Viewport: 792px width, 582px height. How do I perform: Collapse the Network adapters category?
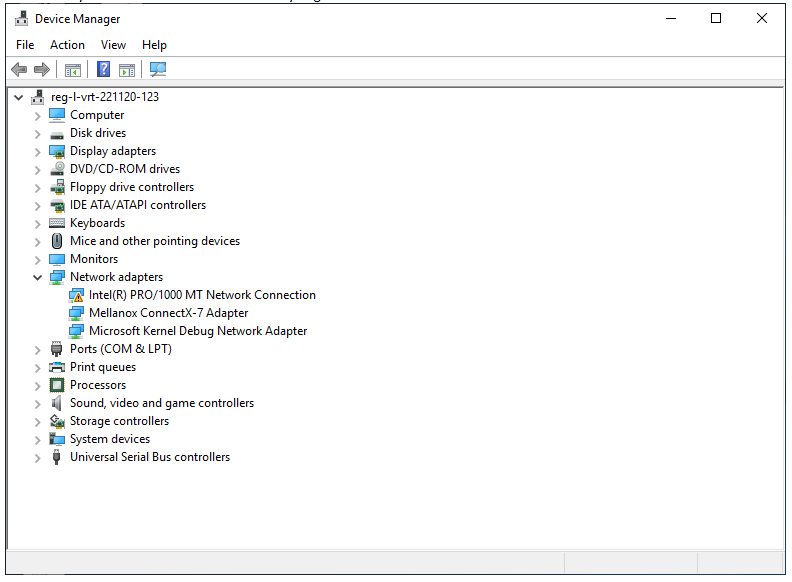[x=38, y=277]
